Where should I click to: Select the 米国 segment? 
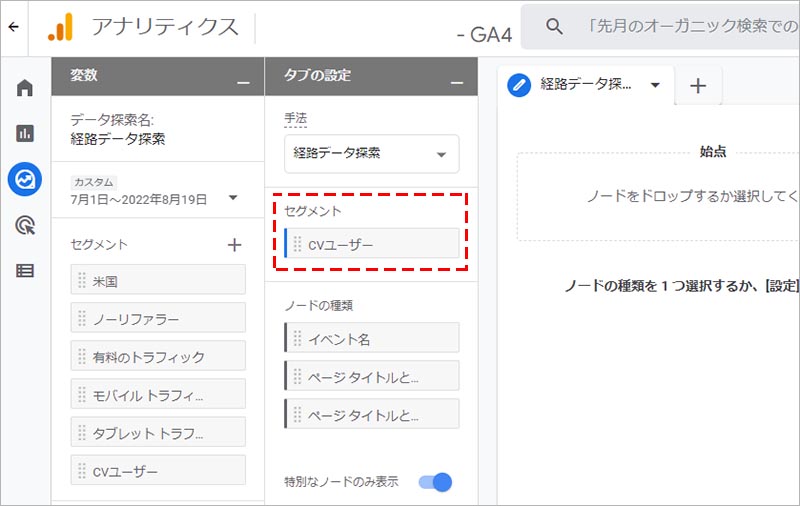(x=159, y=281)
